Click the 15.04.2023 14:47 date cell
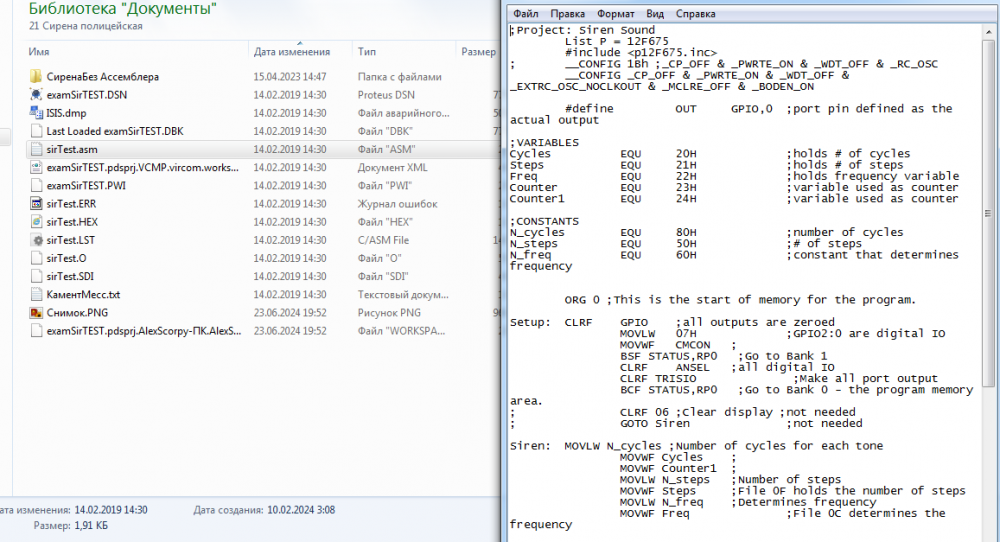This screenshot has height=542, width=1000. [290, 77]
